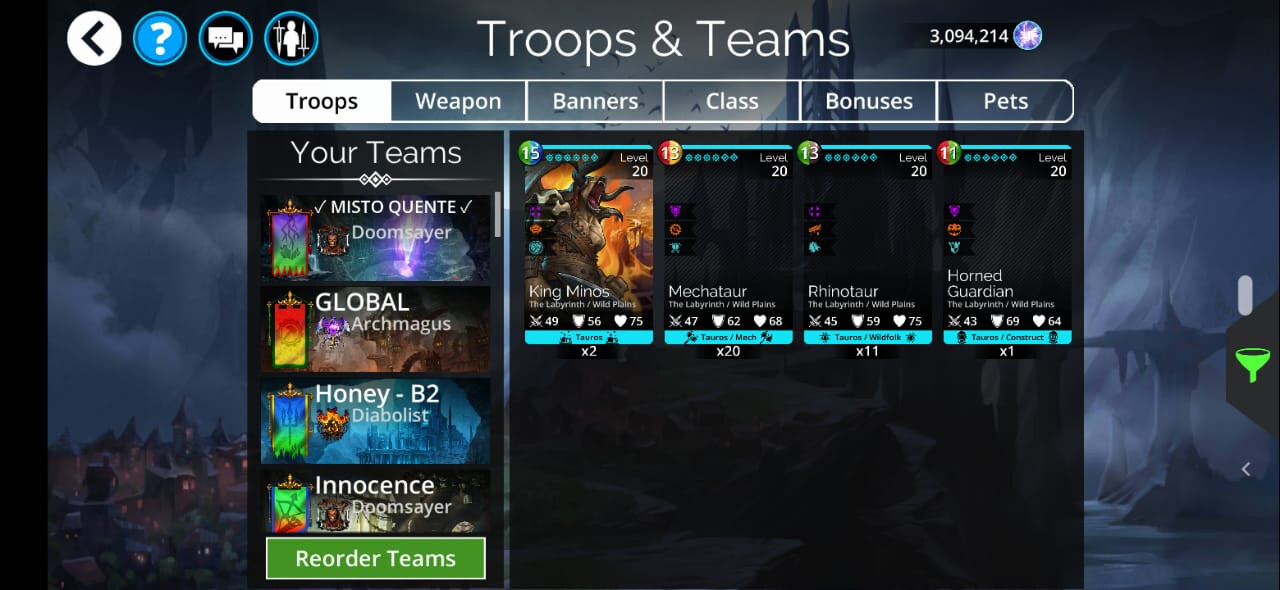Click the Your Teams list scrollbar
This screenshot has height=590, width=1280.
coord(498,215)
